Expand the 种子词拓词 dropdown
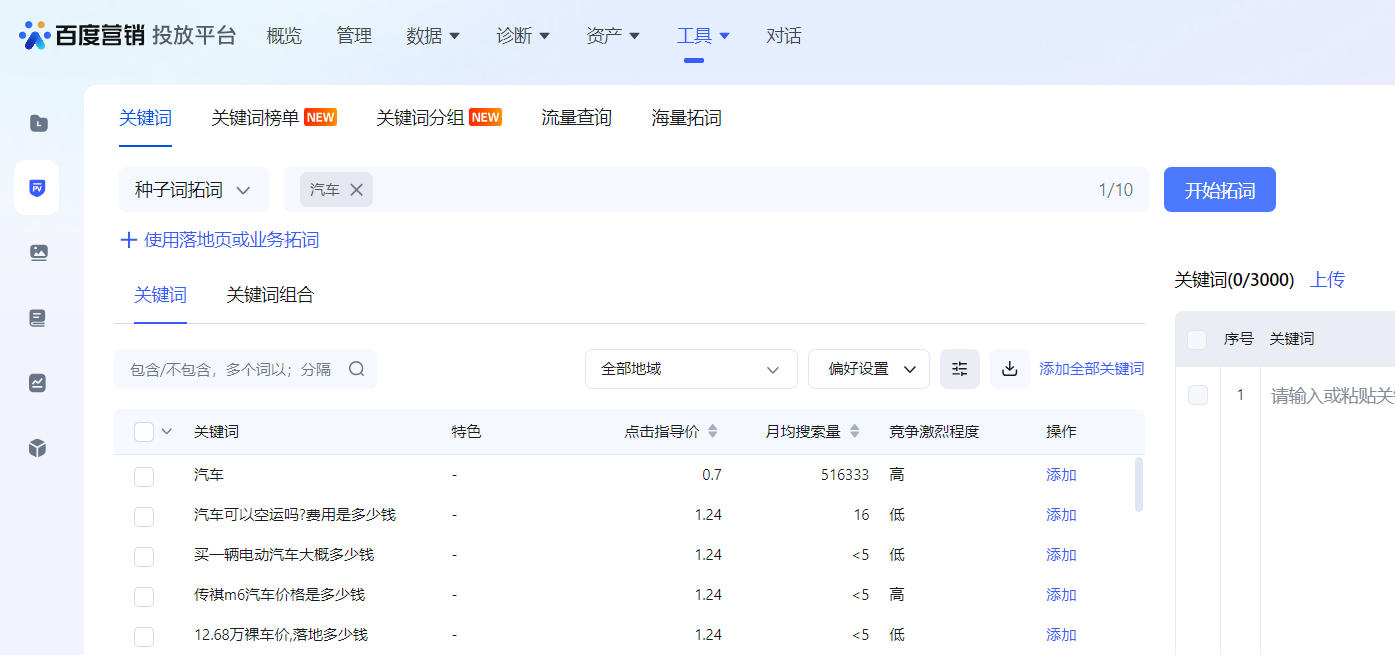Screen dimensions: 1395x655 (193, 190)
